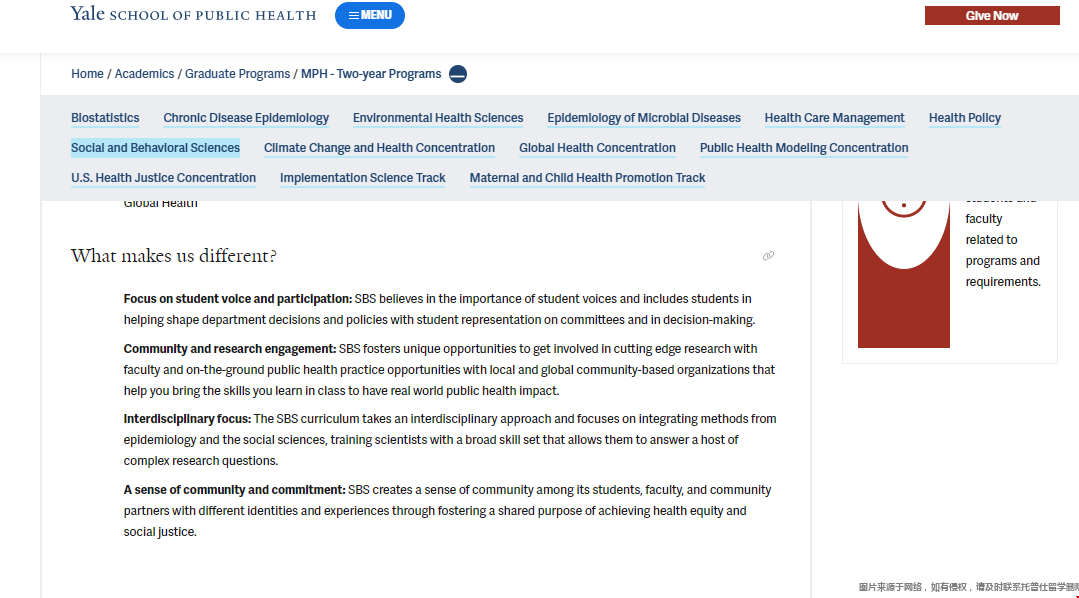Click highlighted Social and Behavioral Sciences

155,148
